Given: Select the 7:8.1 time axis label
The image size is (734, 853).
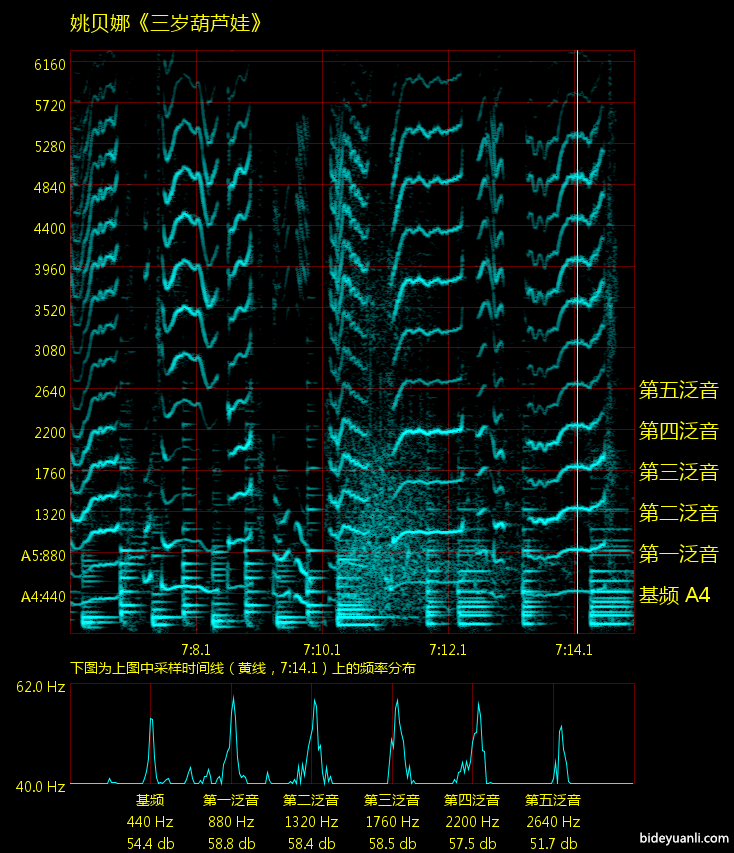Looking at the screenshot, I should pos(196,649).
